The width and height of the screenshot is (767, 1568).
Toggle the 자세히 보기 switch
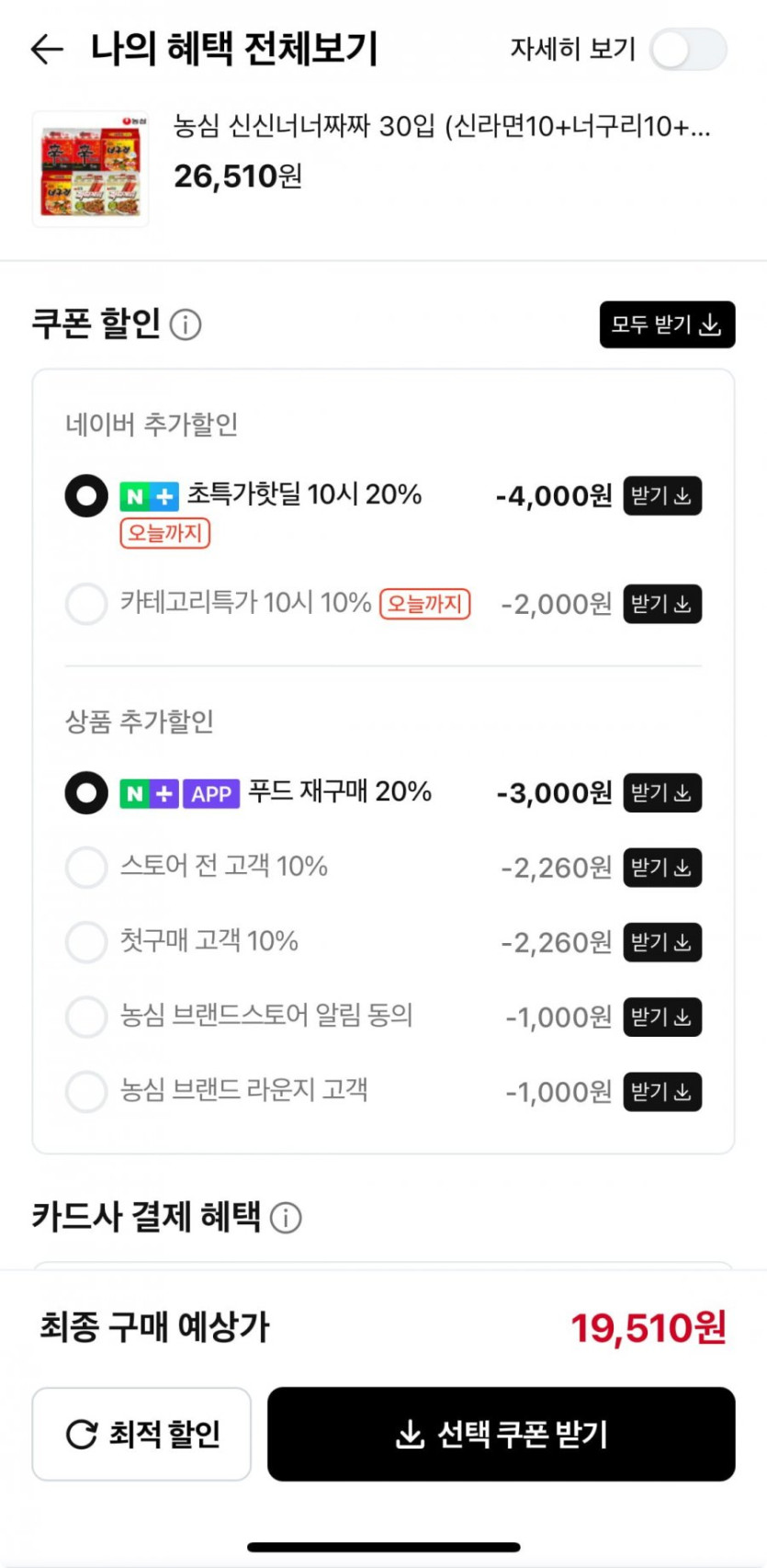(688, 49)
